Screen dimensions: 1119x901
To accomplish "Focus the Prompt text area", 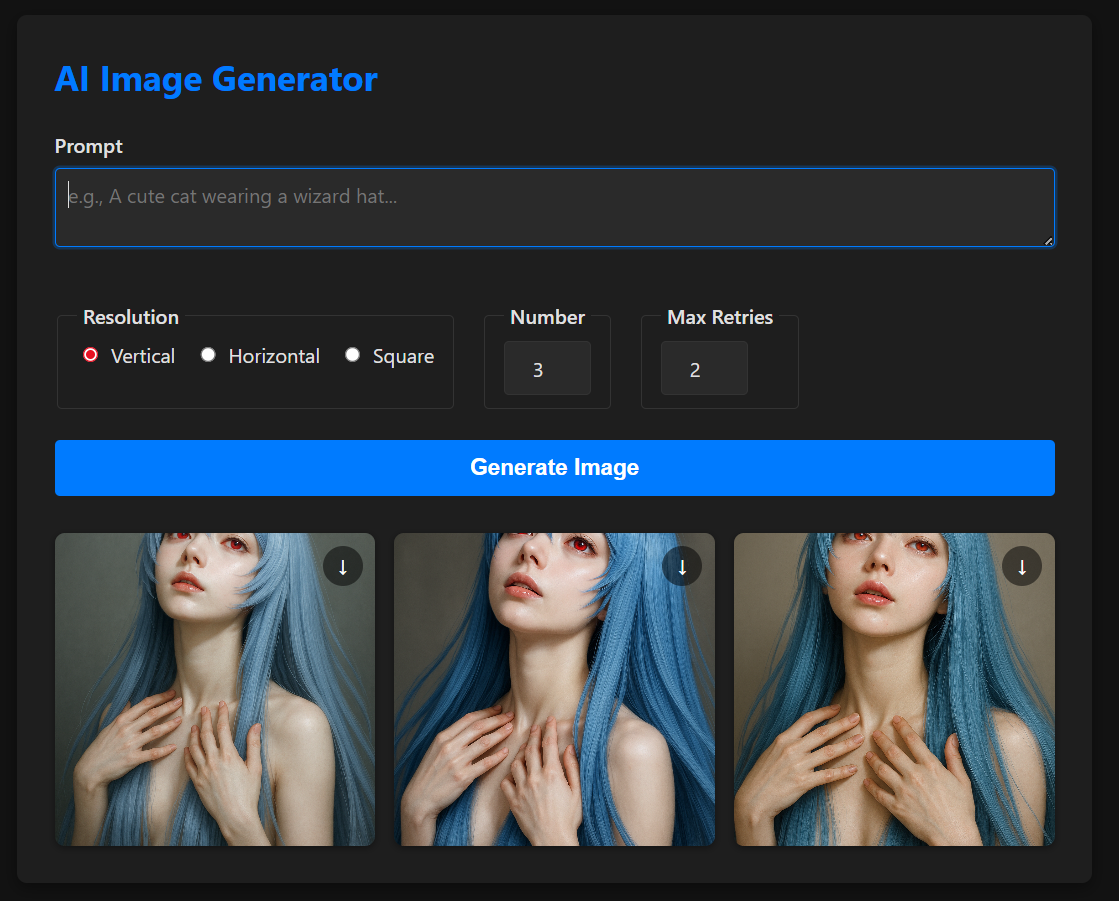I will click(555, 208).
